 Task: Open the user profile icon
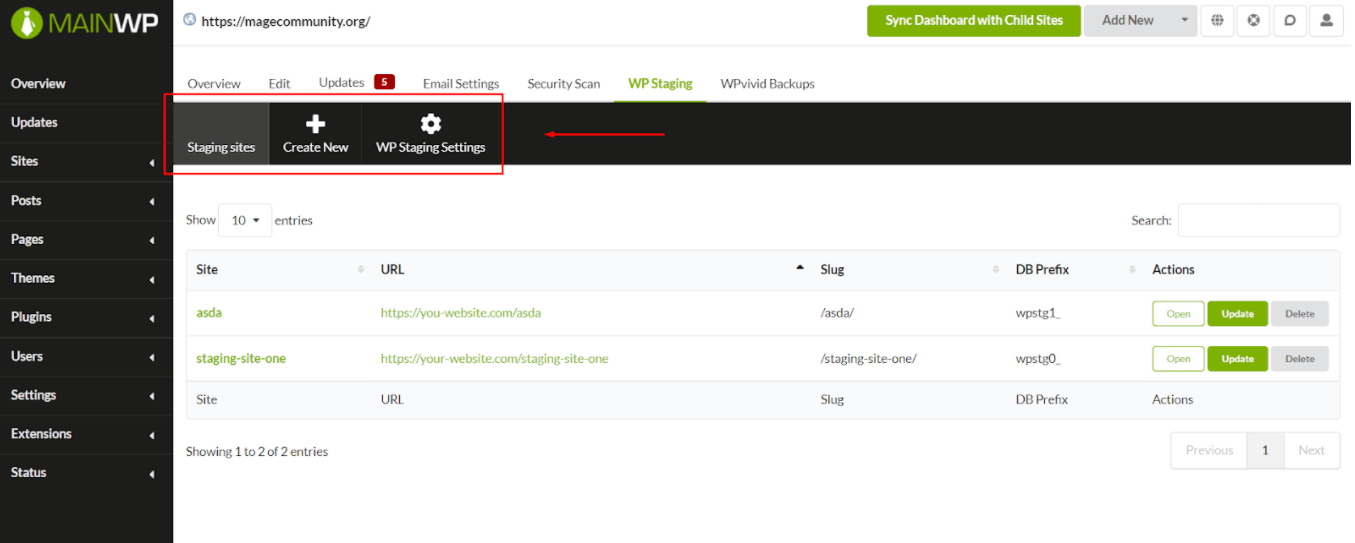(1326, 20)
